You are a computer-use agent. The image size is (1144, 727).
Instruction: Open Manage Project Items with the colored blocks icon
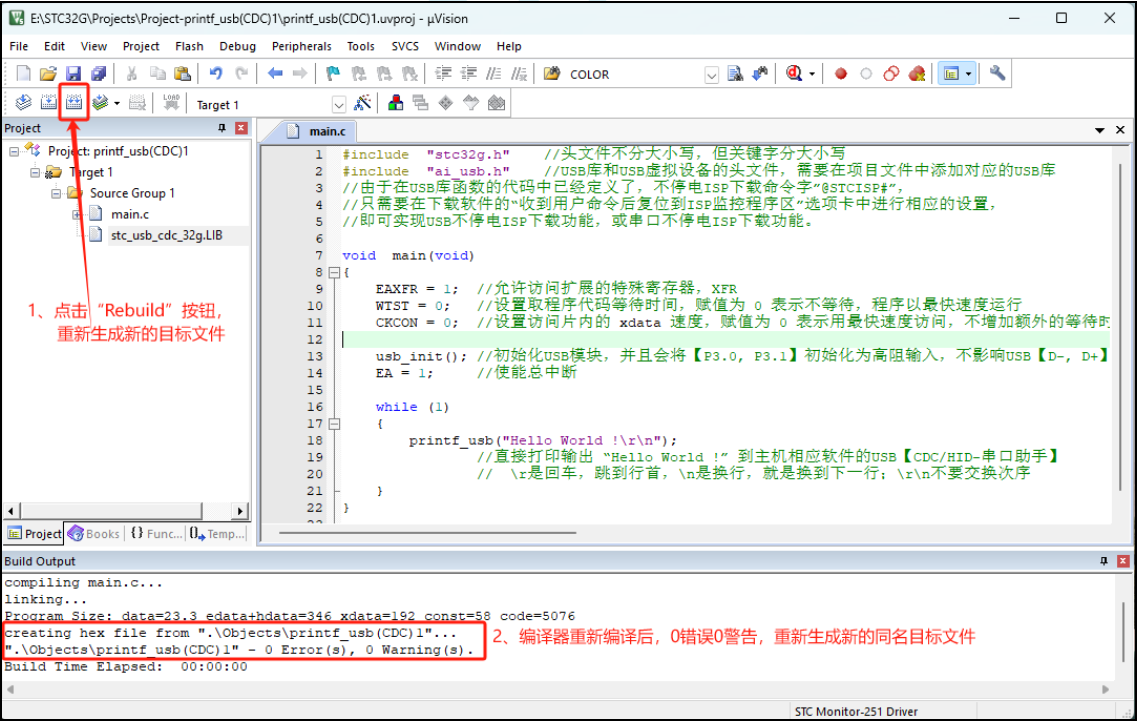tap(396, 103)
